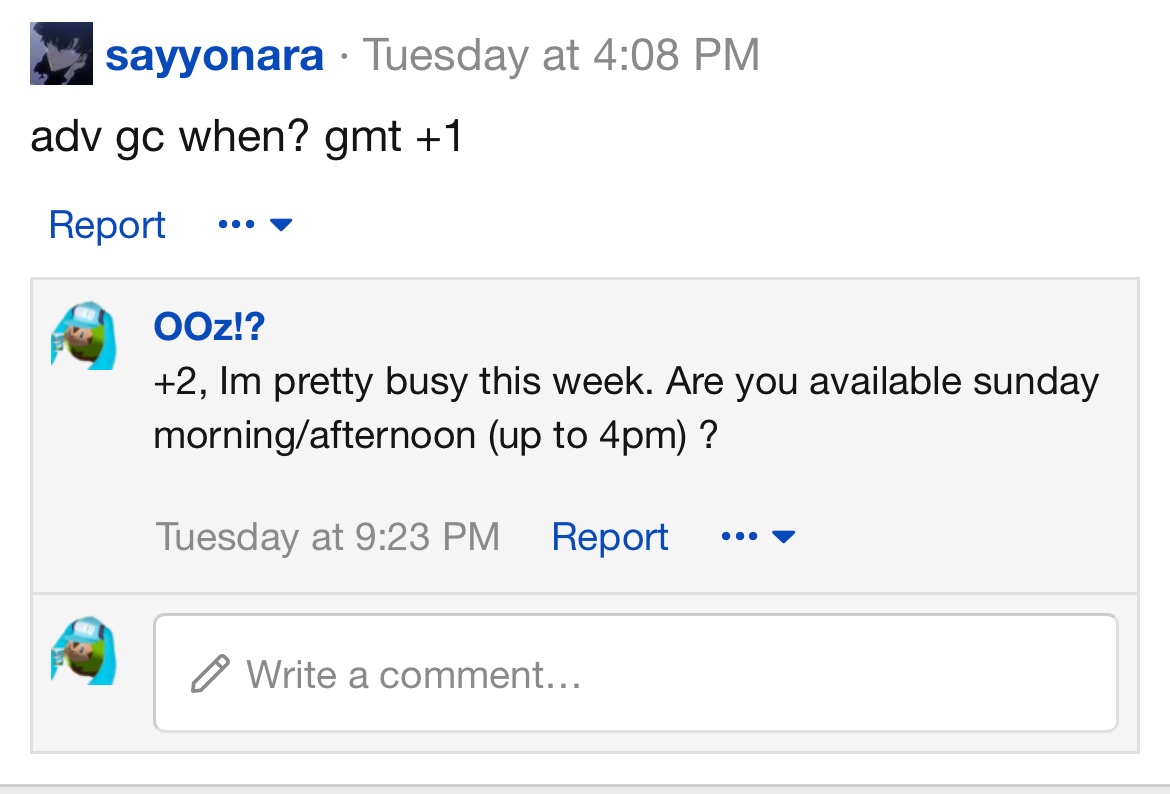Visit OOz!? profile via username link
This screenshot has width=1170, height=794.
[209, 326]
